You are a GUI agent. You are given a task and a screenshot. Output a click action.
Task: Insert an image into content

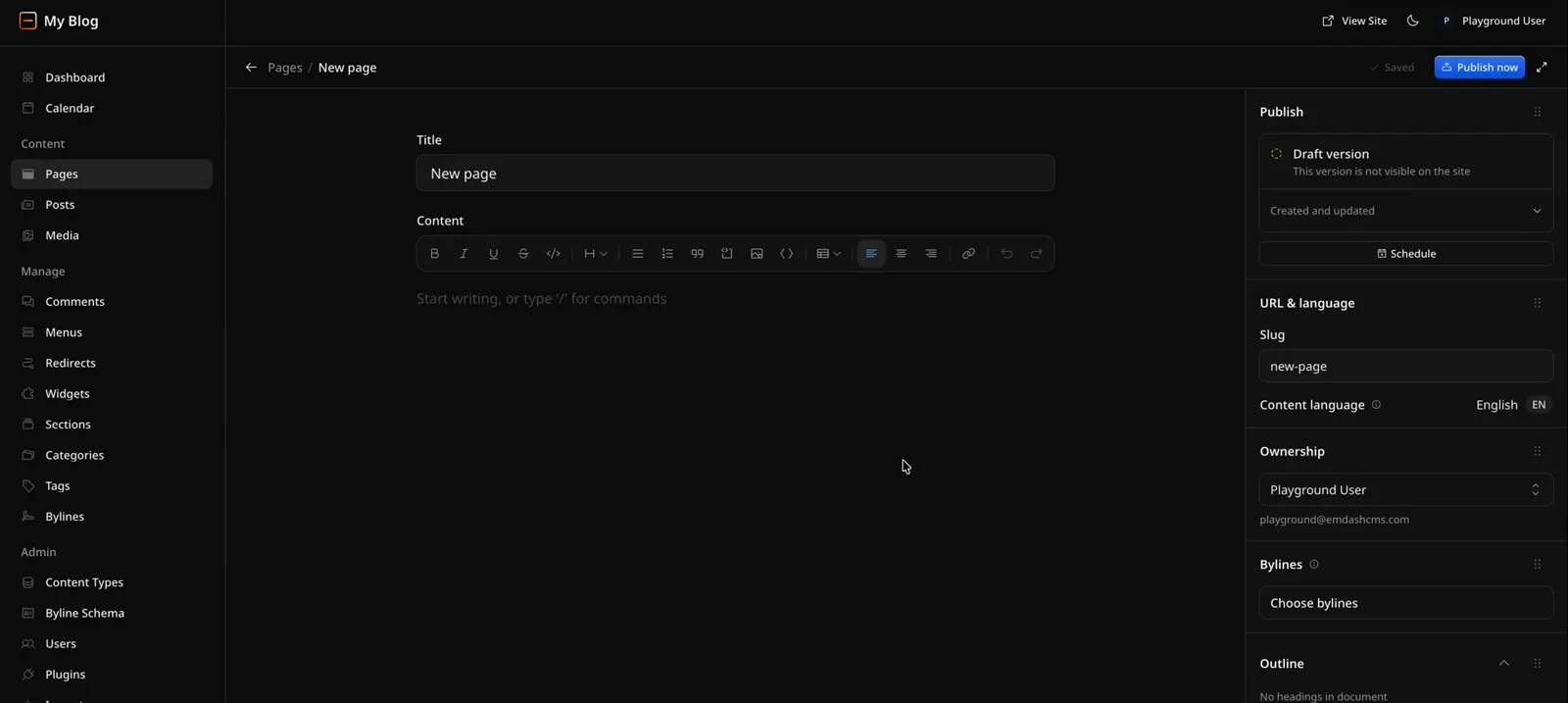(757, 254)
